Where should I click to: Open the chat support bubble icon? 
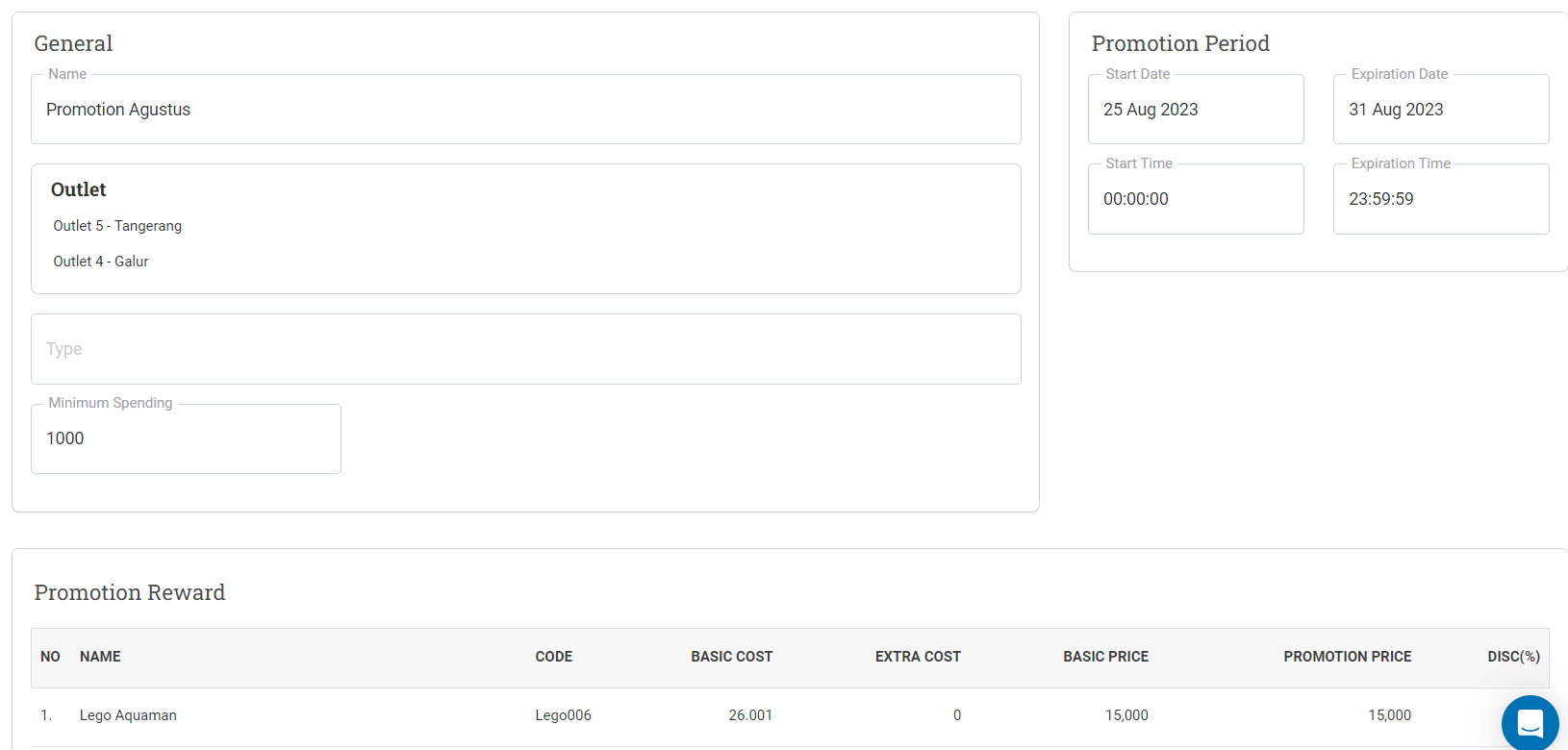coord(1530,722)
